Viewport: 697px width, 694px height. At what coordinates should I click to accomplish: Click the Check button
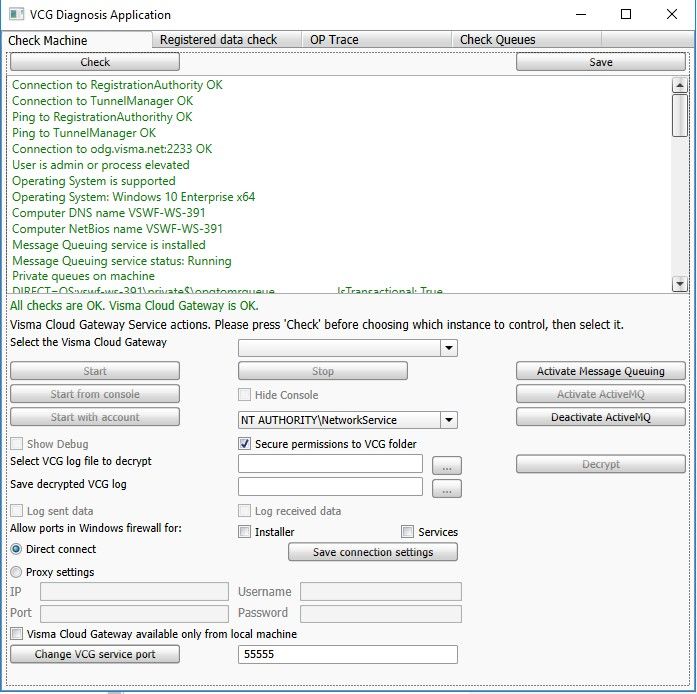(95, 62)
